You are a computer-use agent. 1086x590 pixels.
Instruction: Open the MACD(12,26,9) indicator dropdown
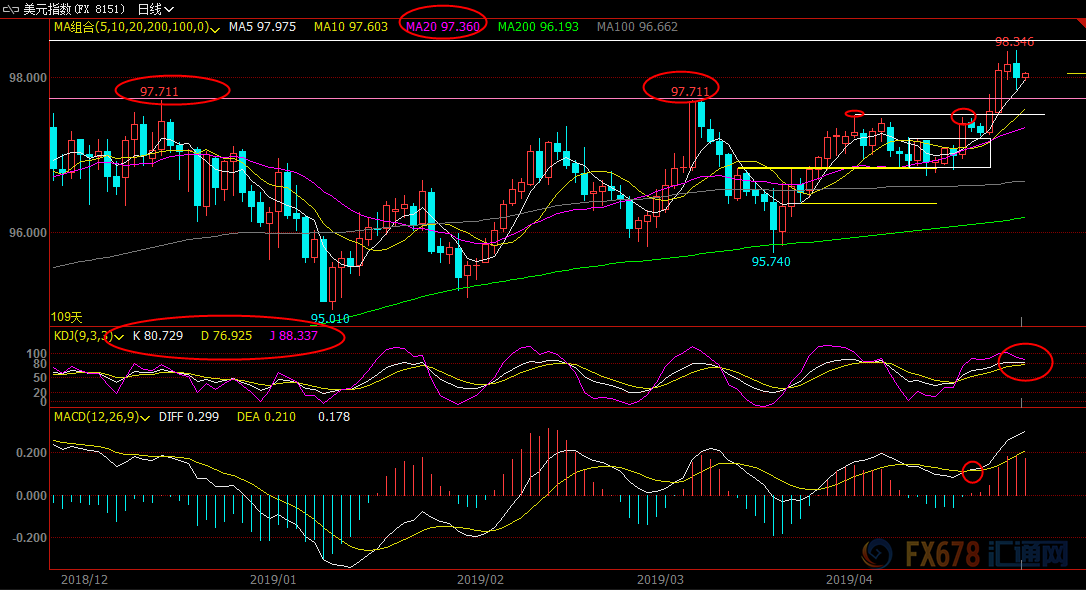[x=145, y=418]
